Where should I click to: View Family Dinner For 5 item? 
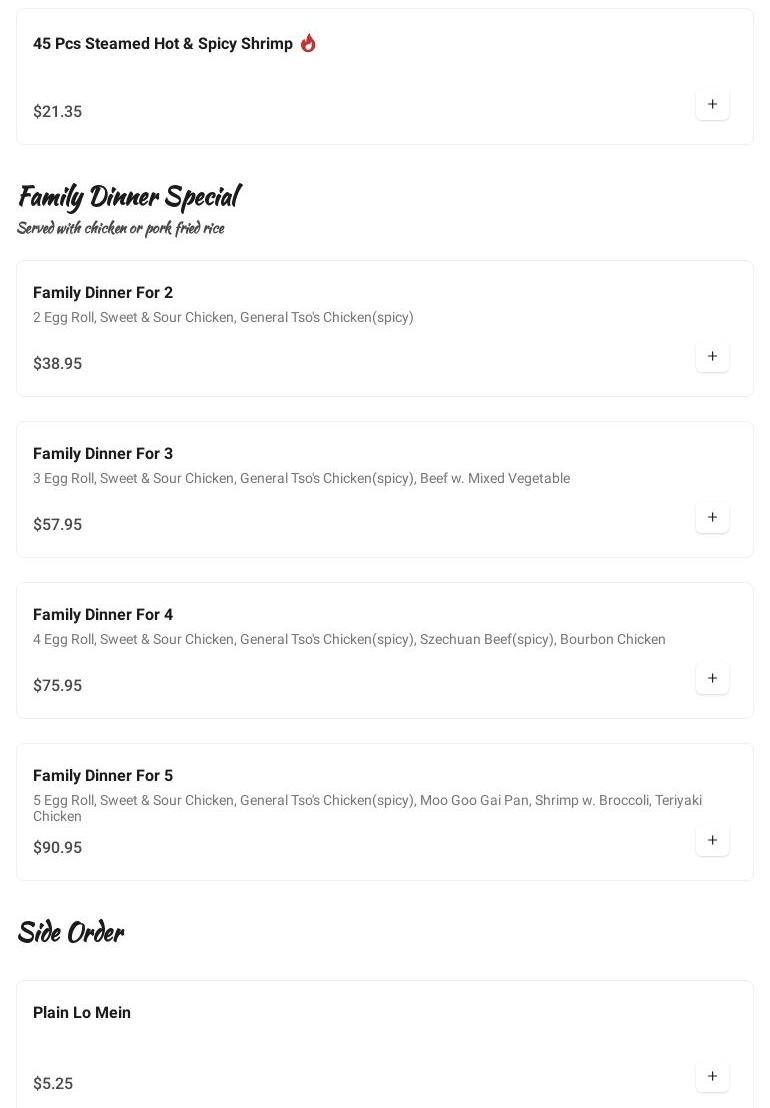tap(103, 776)
